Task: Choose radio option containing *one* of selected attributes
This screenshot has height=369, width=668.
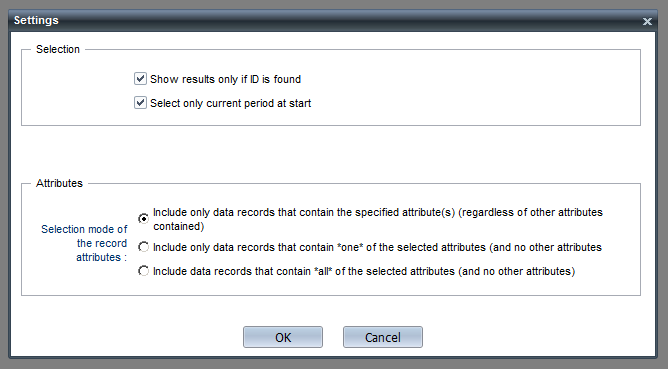Action: [x=144, y=247]
